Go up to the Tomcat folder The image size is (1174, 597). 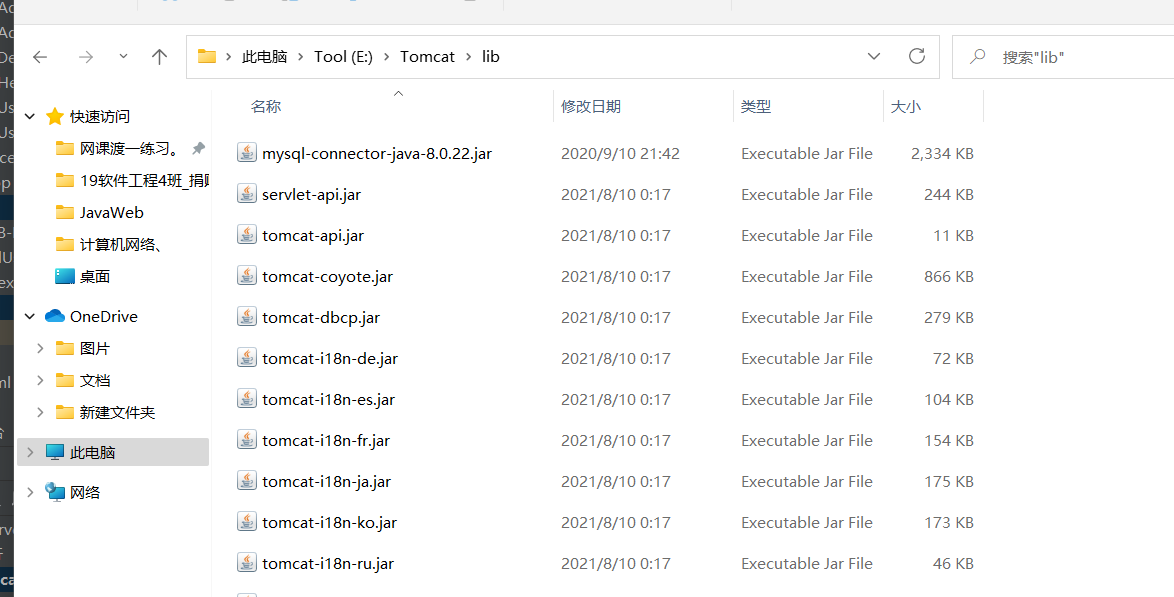158,57
